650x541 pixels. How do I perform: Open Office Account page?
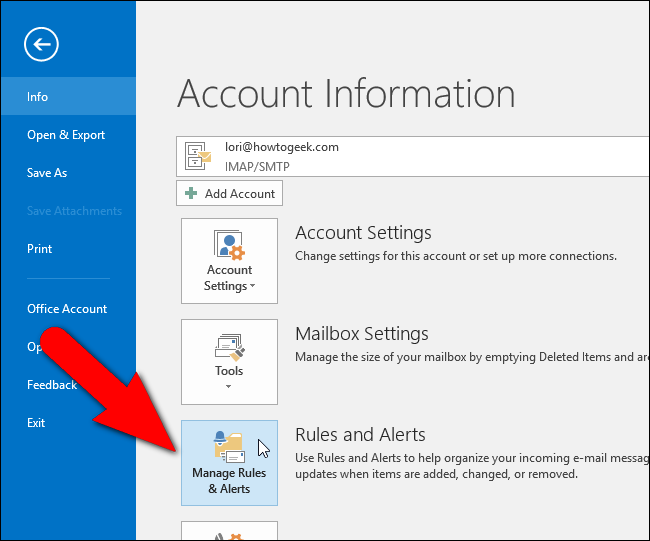[x=68, y=309]
